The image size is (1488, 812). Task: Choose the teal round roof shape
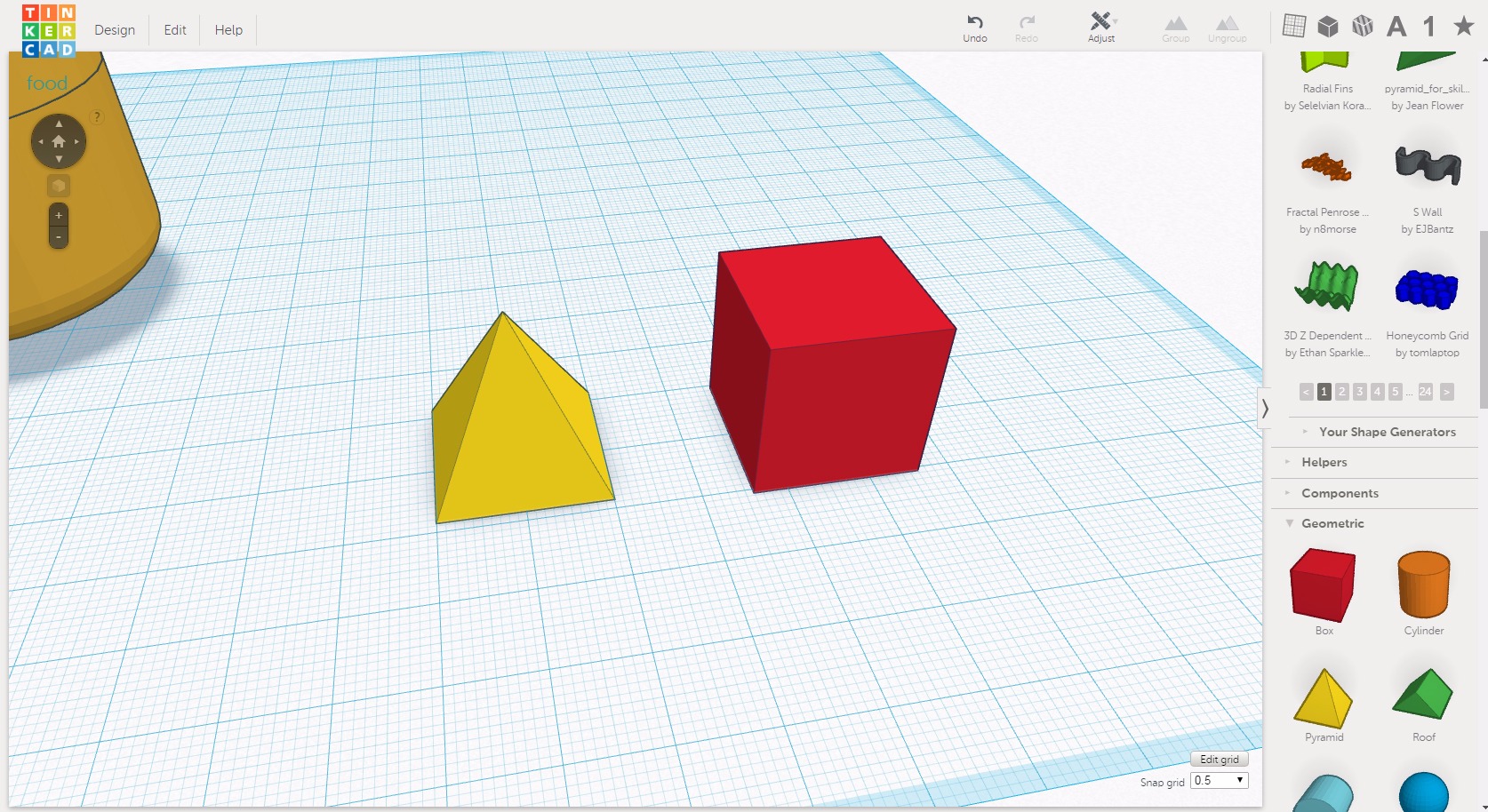pos(1323,793)
